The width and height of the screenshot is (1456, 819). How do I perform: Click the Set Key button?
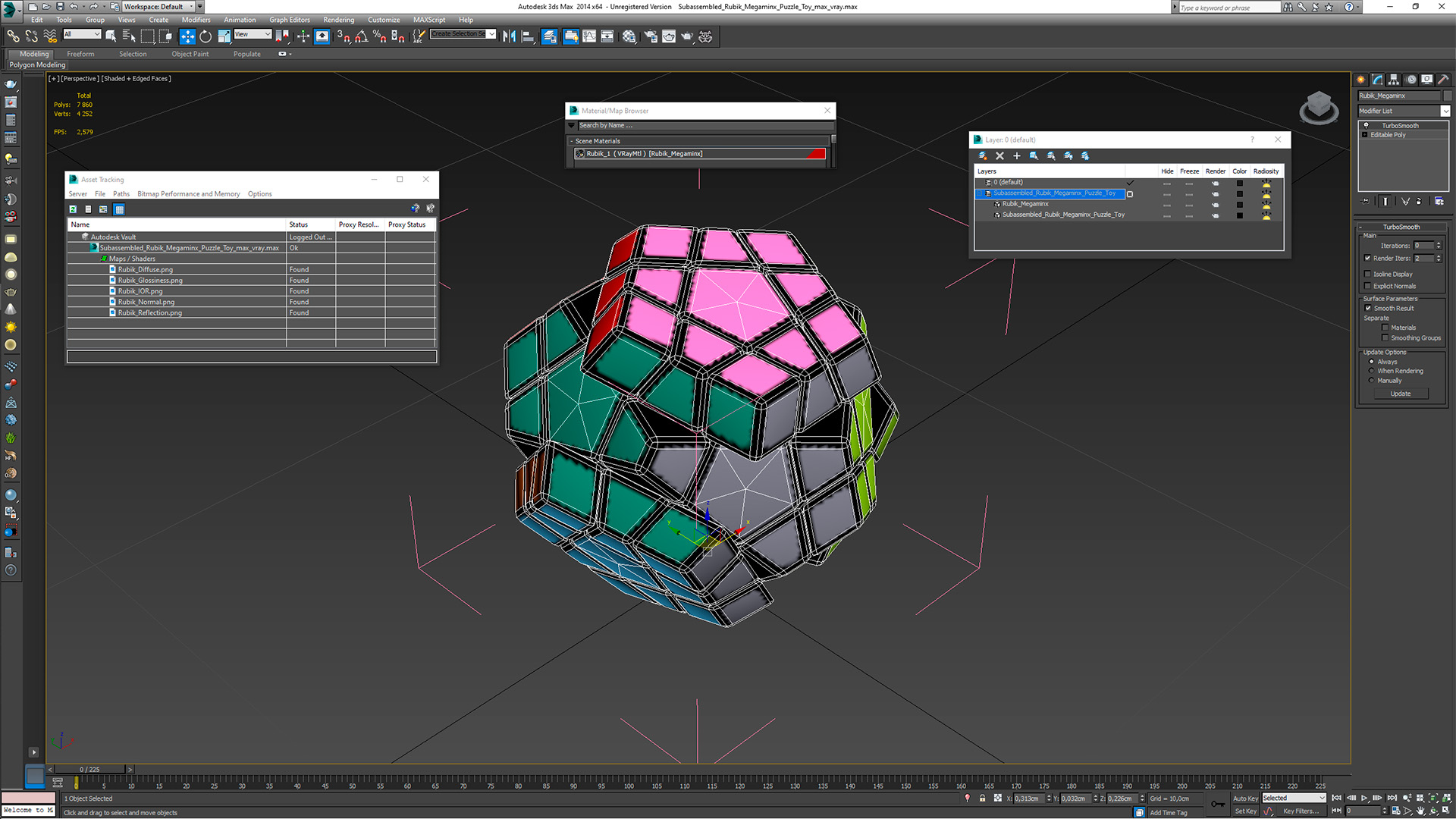tap(1245, 811)
